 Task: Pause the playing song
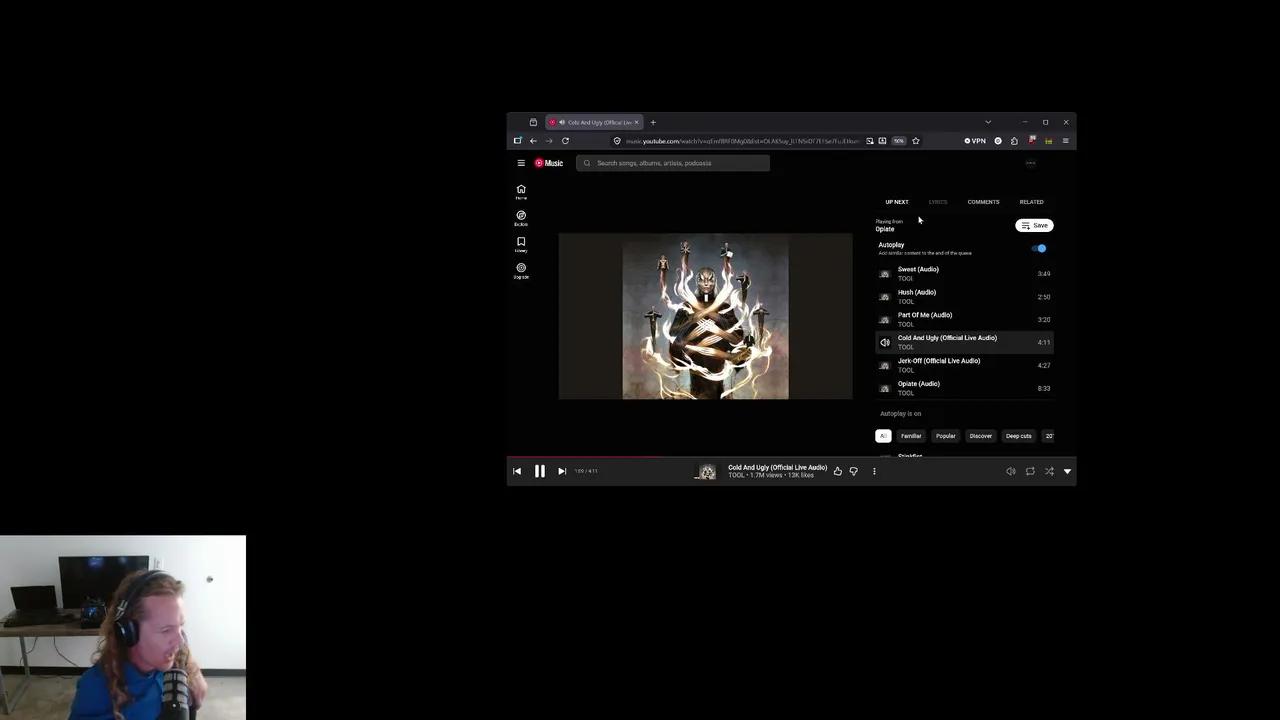[x=539, y=471]
